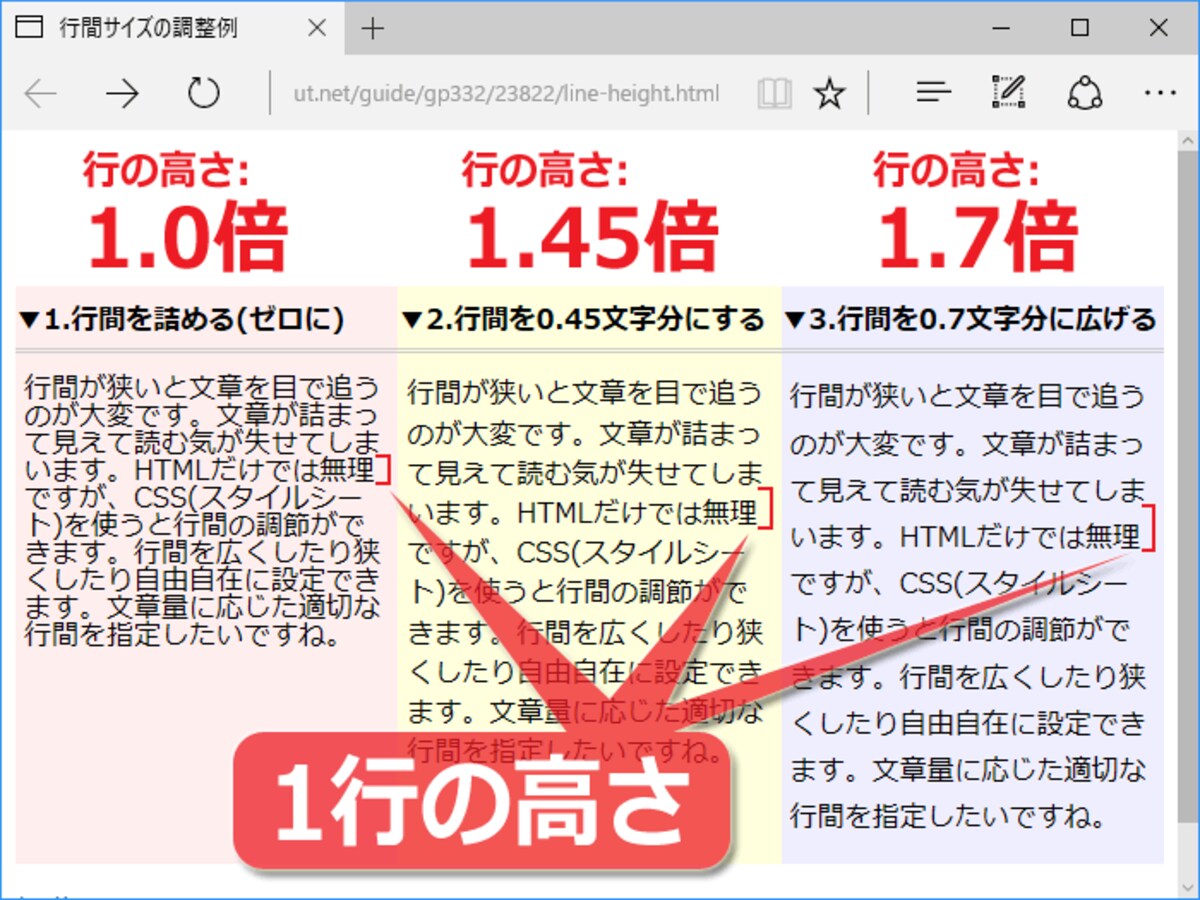Open the Share panel

pyautogui.click(x=1085, y=93)
